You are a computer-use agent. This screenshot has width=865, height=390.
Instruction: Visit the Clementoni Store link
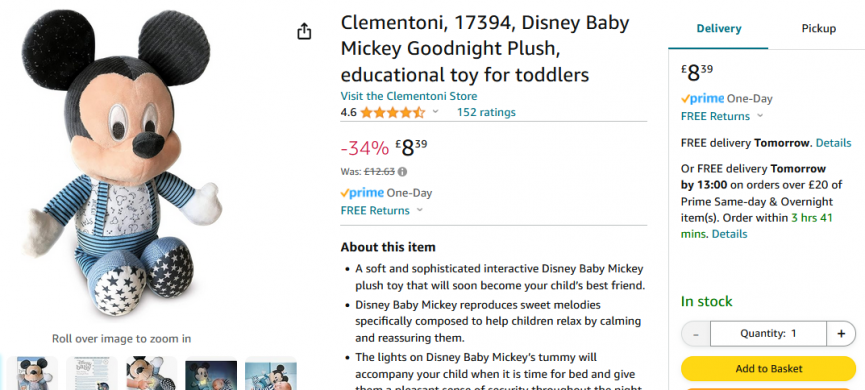click(409, 96)
